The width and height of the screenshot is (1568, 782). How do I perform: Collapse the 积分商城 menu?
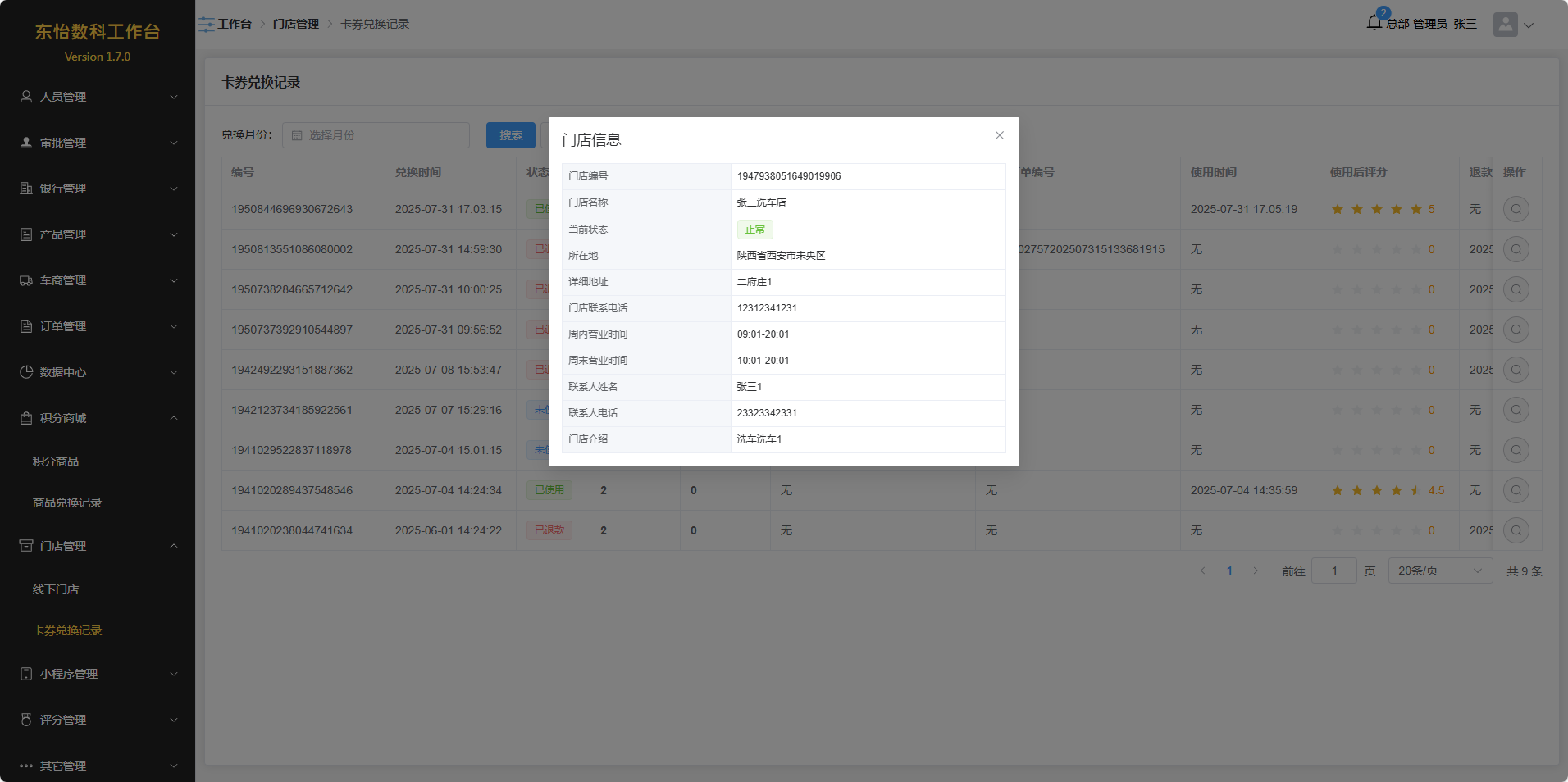click(x=98, y=418)
